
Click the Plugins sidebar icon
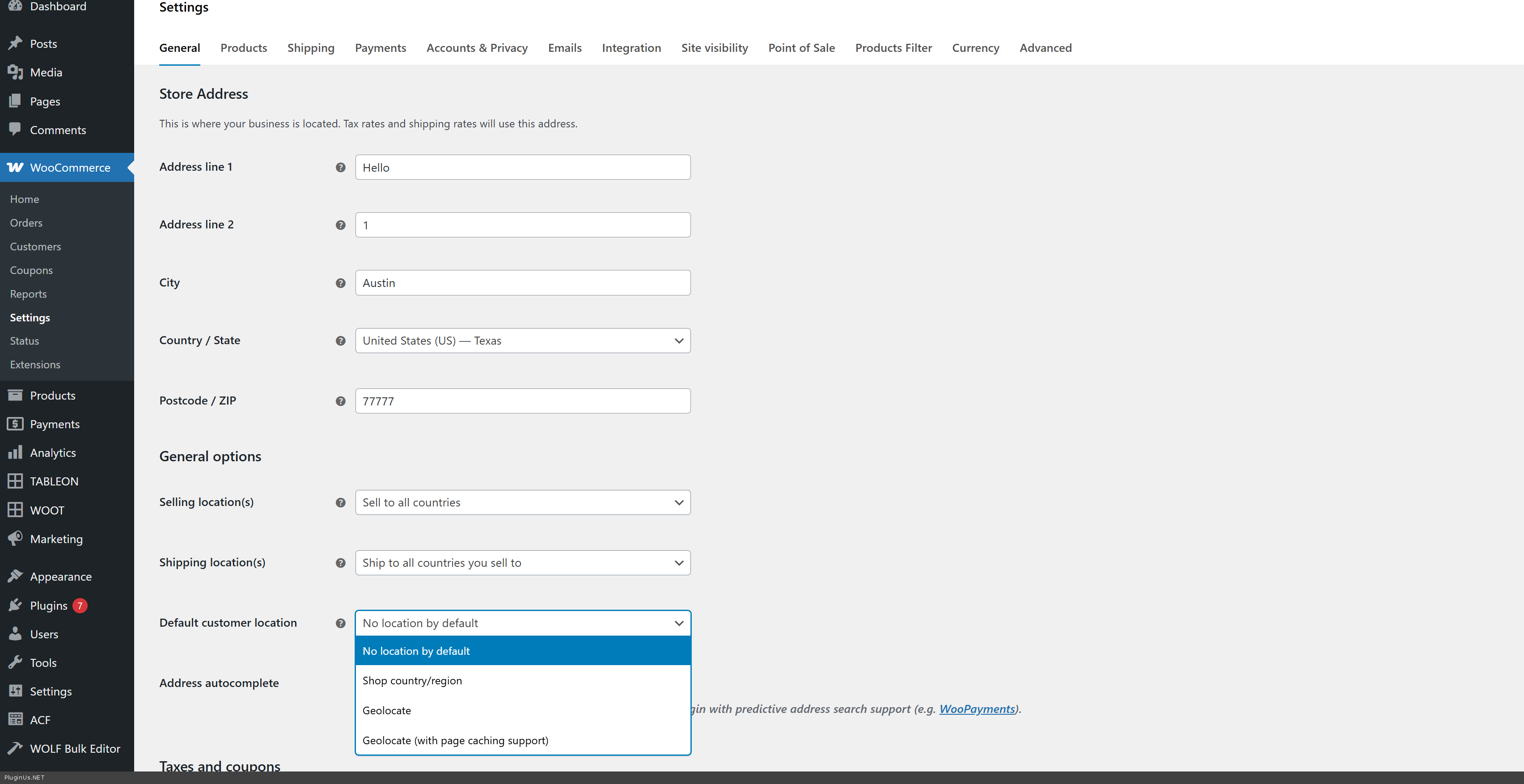click(15, 606)
